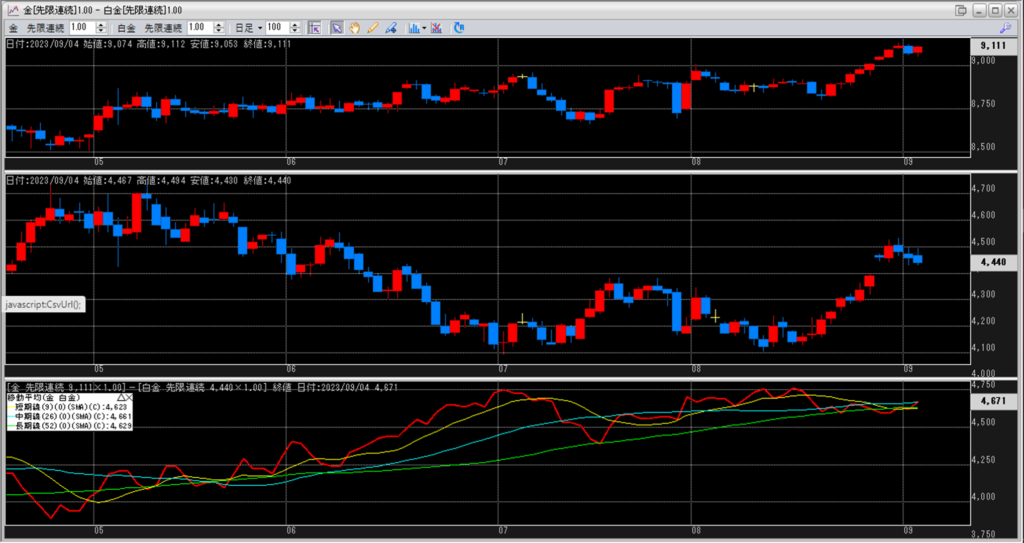Collapse moving average legend with triangle

pyautogui.click(x=123, y=397)
